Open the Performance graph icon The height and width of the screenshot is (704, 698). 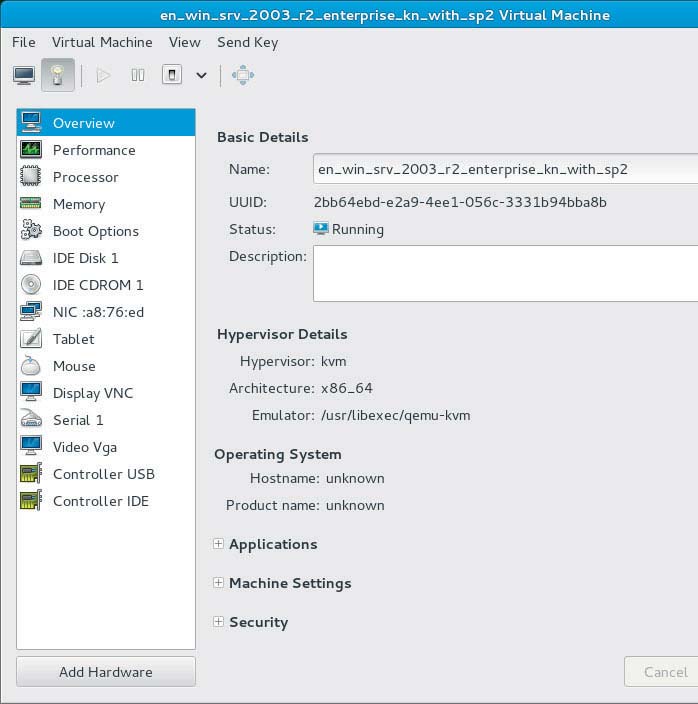click(31, 150)
